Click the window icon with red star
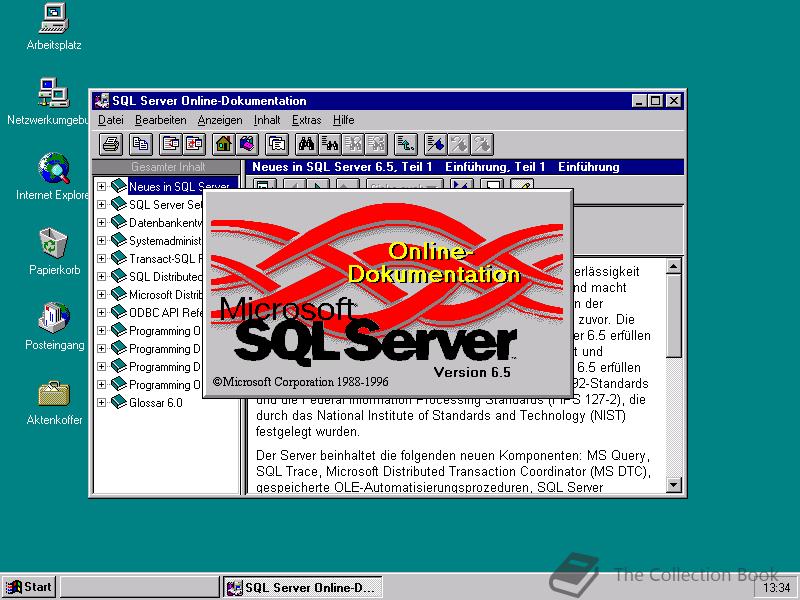The width and height of the screenshot is (800, 600). tap(194, 144)
